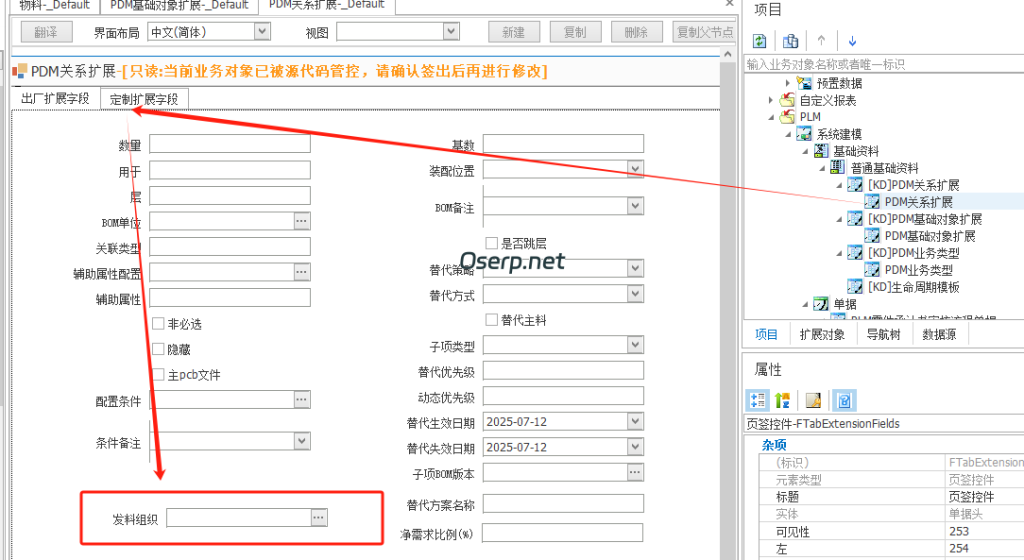Click the [KD]PDM业务类型 node icon
Viewport: 1024px width, 560px height.
point(855,253)
